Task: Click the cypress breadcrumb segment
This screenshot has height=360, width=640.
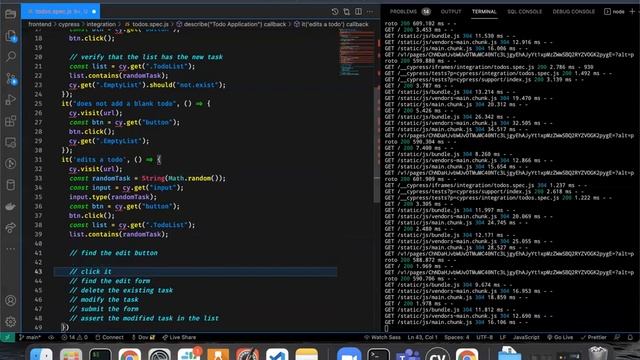Action: tap(69, 24)
